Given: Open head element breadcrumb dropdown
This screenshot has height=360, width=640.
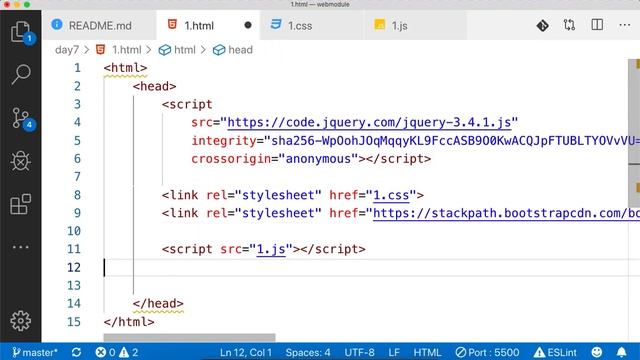Looking at the screenshot, I should coord(233,50).
